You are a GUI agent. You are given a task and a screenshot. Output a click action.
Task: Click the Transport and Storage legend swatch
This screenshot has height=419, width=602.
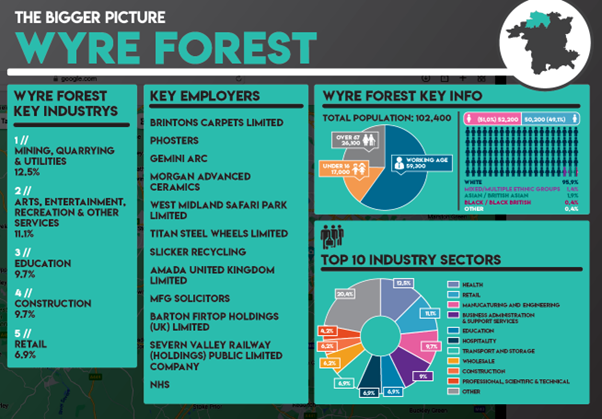(453, 351)
